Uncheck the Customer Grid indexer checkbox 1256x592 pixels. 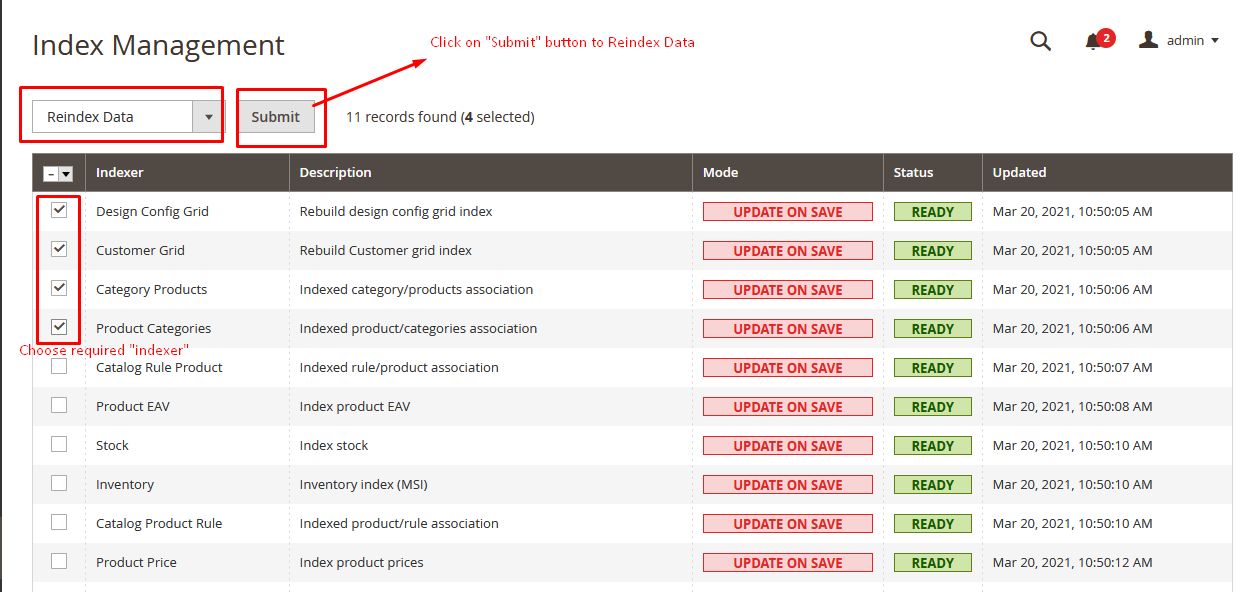[59, 249]
